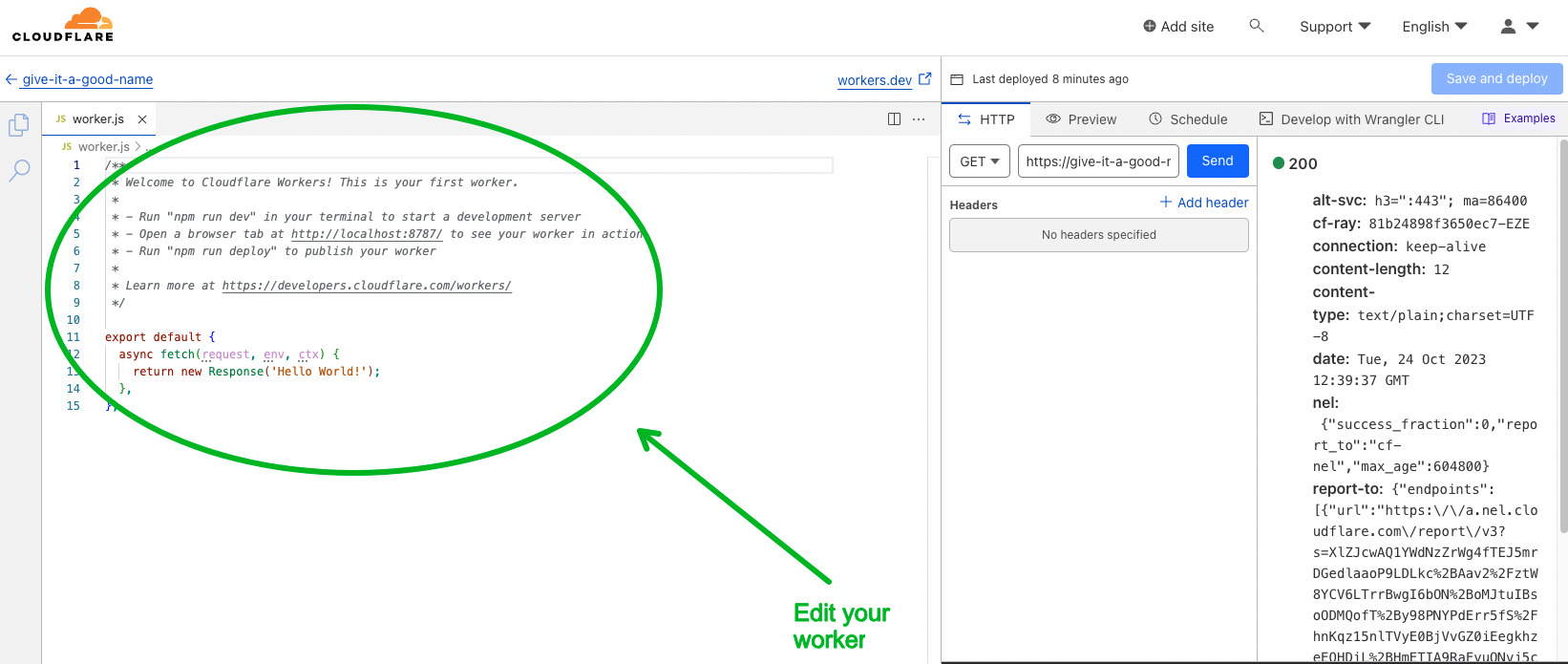Click the request URL input field
Screen dimensions: 1568x664
[x=1098, y=161]
